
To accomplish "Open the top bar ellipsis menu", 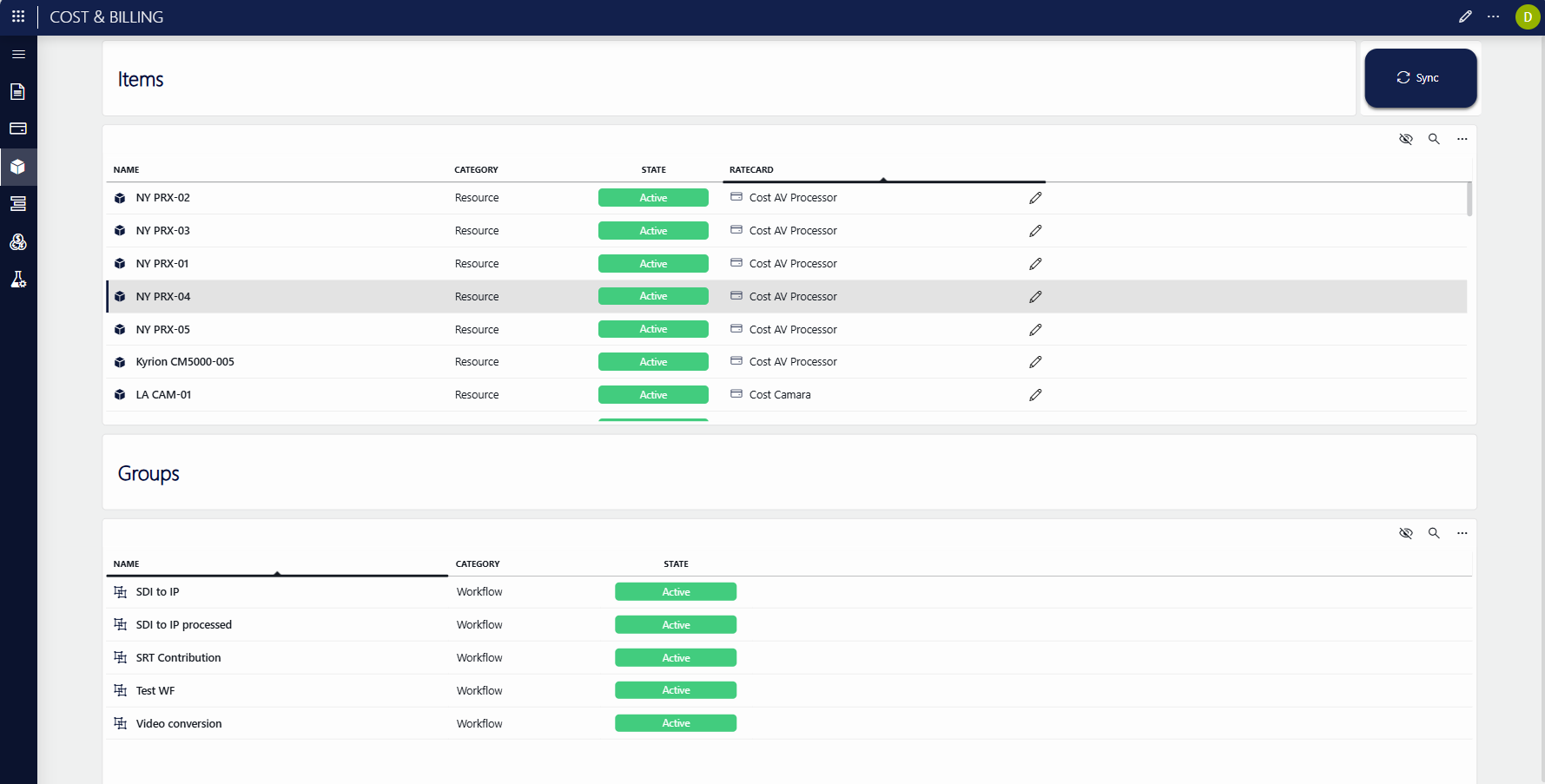I will (1493, 16).
